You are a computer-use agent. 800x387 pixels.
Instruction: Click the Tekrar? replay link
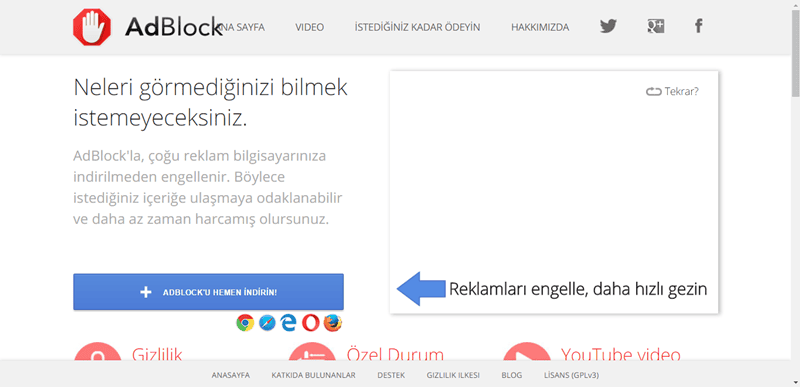click(x=681, y=92)
